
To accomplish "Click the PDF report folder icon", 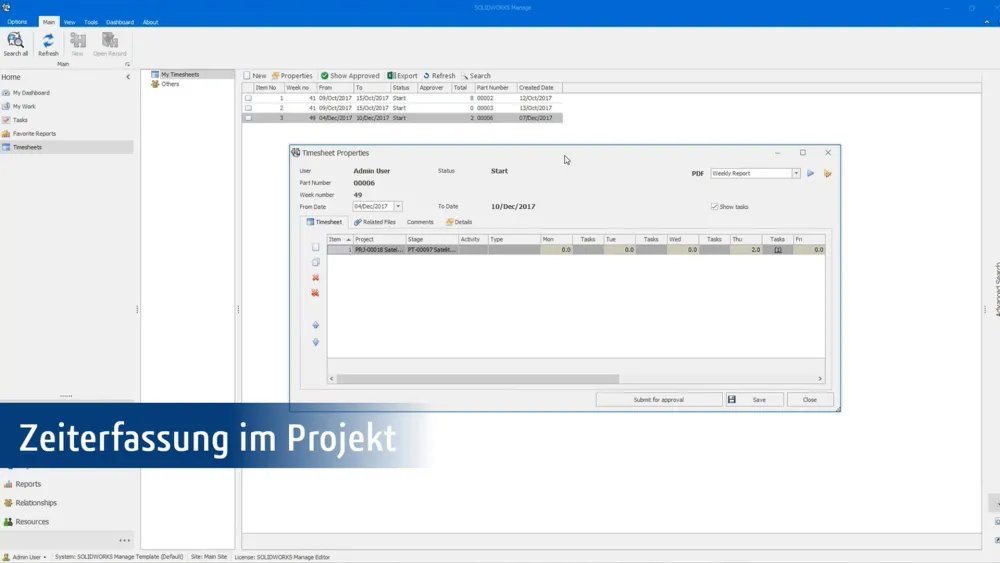I will point(828,173).
